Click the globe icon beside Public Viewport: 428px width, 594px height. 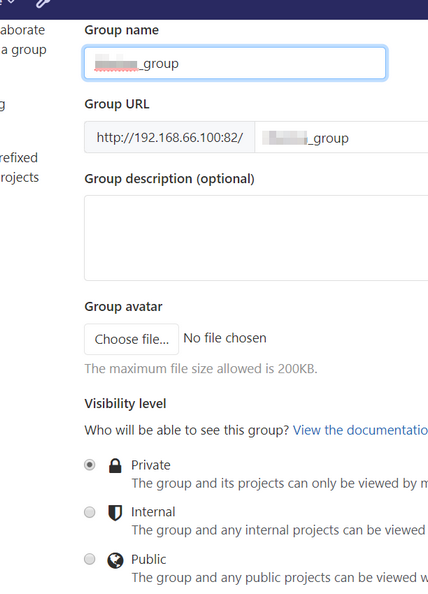[x=115, y=560]
